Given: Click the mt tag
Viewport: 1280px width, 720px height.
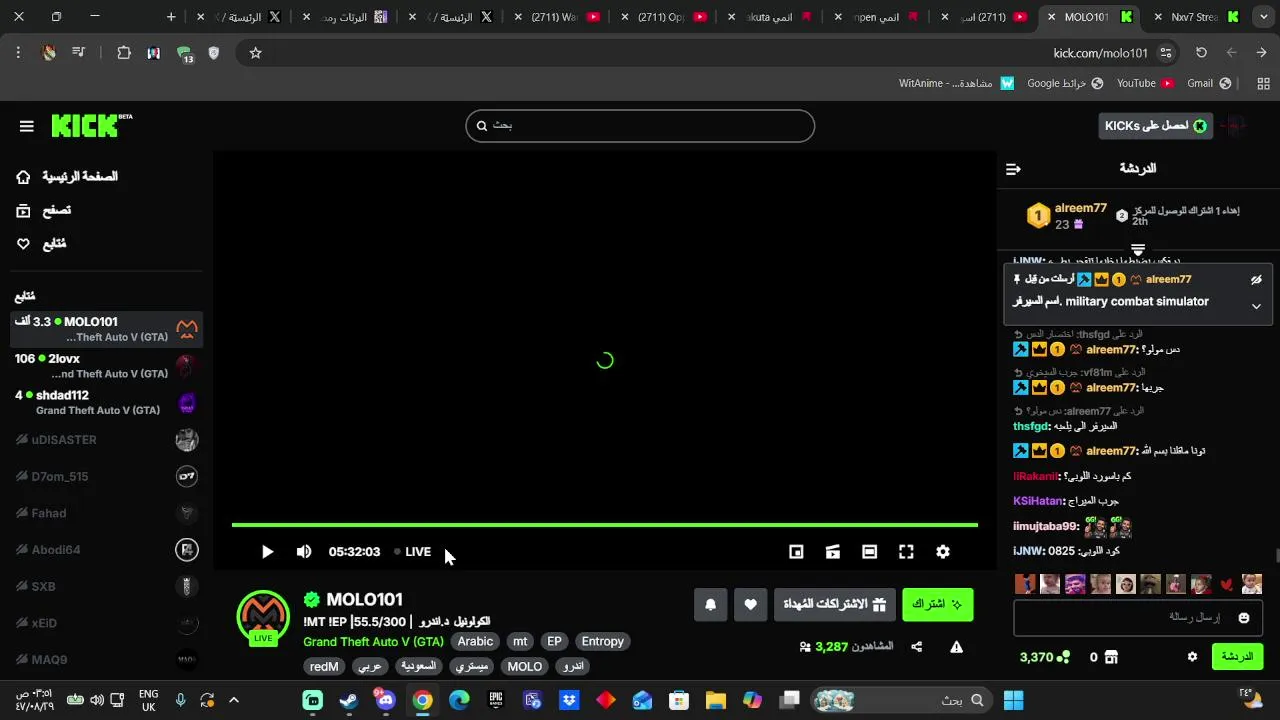Looking at the screenshot, I should pyautogui.click(x=520, y=642).
